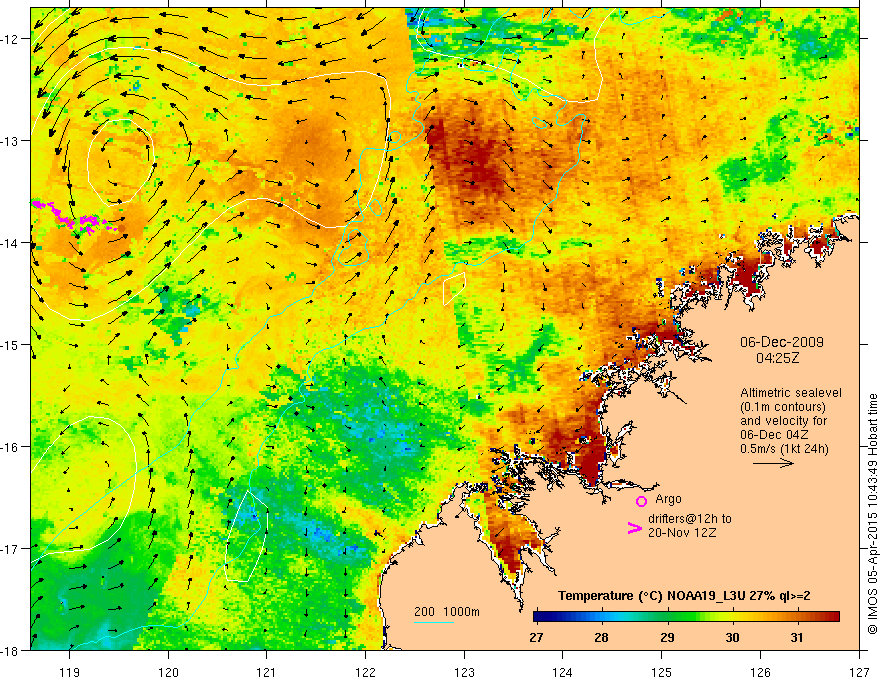Click the latitude axis label -16

click(10, 447)
